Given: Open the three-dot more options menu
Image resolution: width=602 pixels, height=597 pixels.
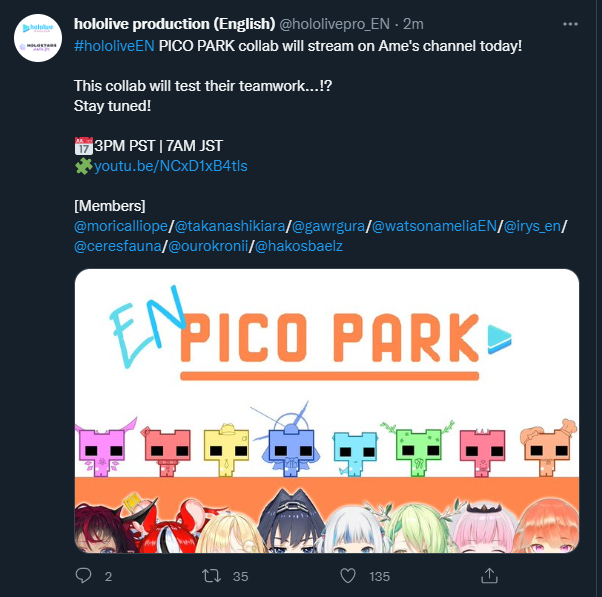Looking at the screenshot, I should pyautogui.click(x=570, y=24).
